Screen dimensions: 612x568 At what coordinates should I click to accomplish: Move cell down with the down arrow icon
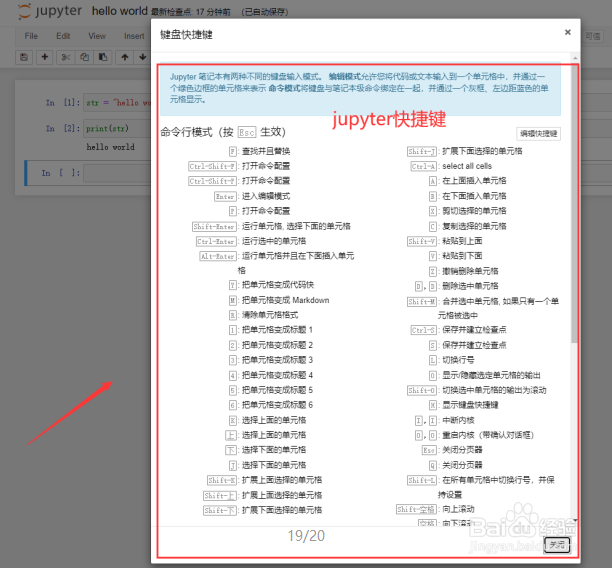click(142, 57)
